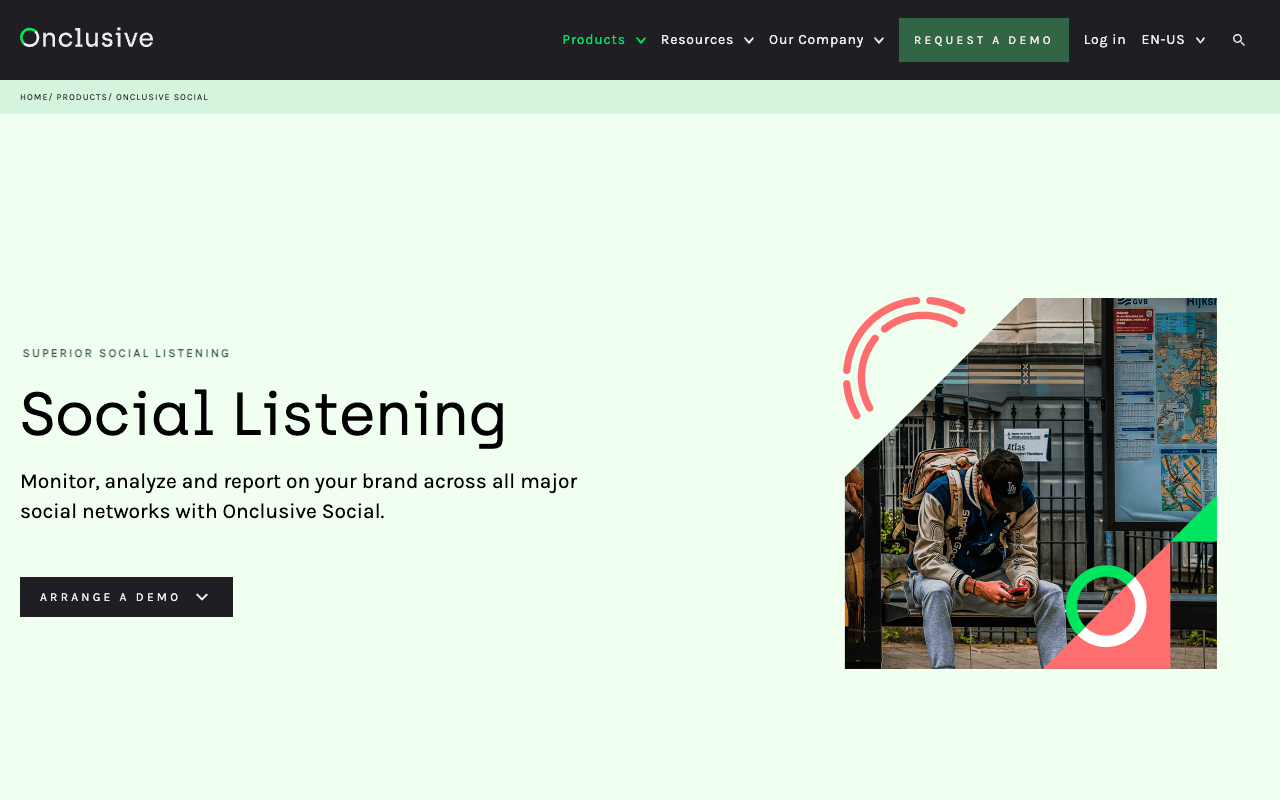The image size is (1280, 800).
Task: Go to Home breadcrumb
Action: coord(34,97)
